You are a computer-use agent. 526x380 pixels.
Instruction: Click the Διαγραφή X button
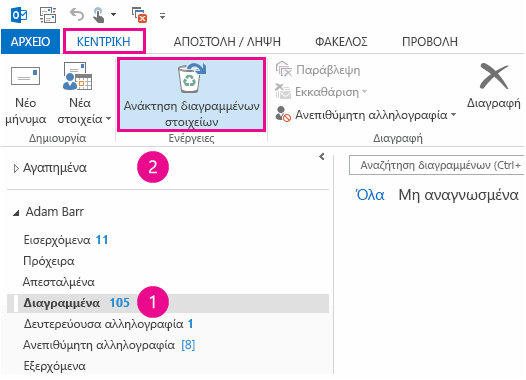pos(493,86)
